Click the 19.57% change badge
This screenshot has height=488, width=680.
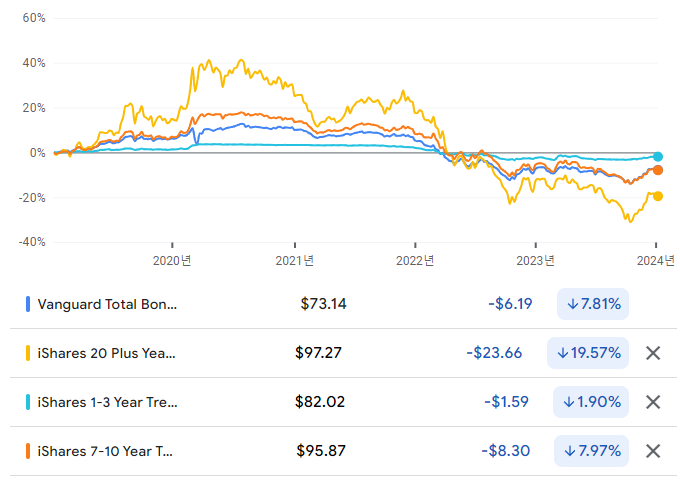pos(588,353)
